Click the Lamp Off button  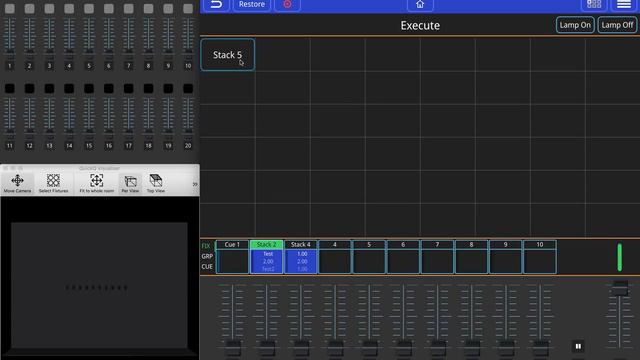click(x=617, y=25)
